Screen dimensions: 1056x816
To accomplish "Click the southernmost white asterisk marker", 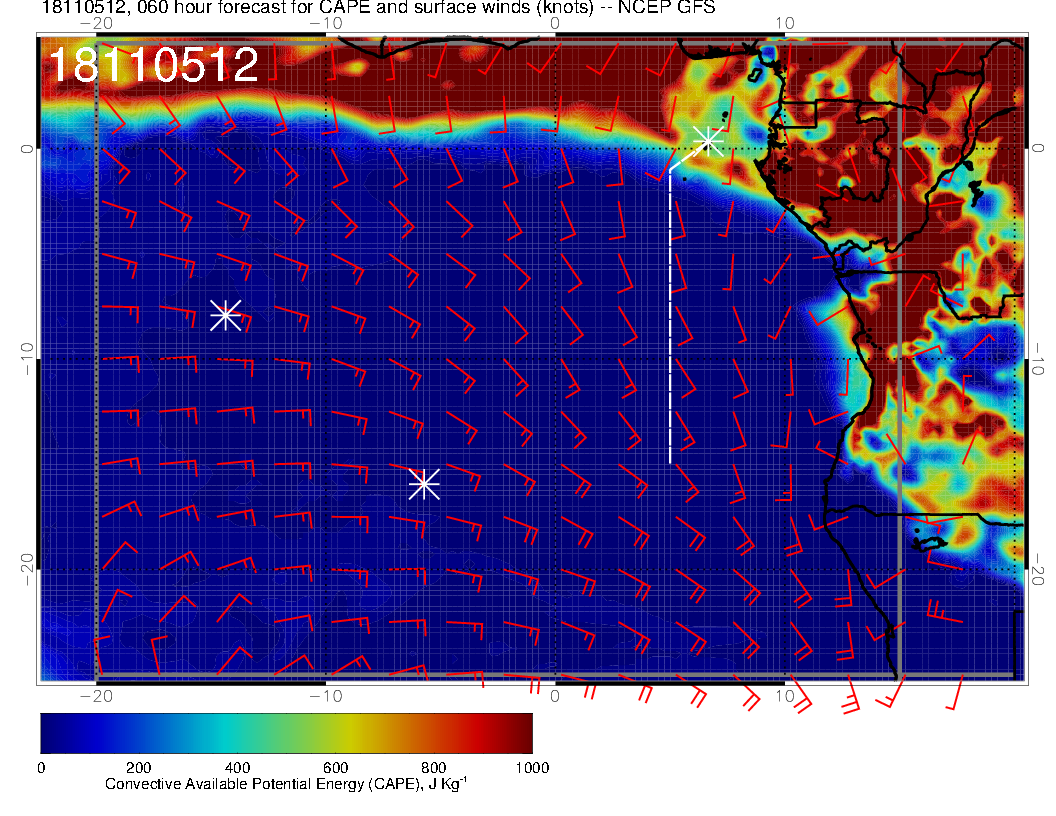I will [x=424, y=483].
